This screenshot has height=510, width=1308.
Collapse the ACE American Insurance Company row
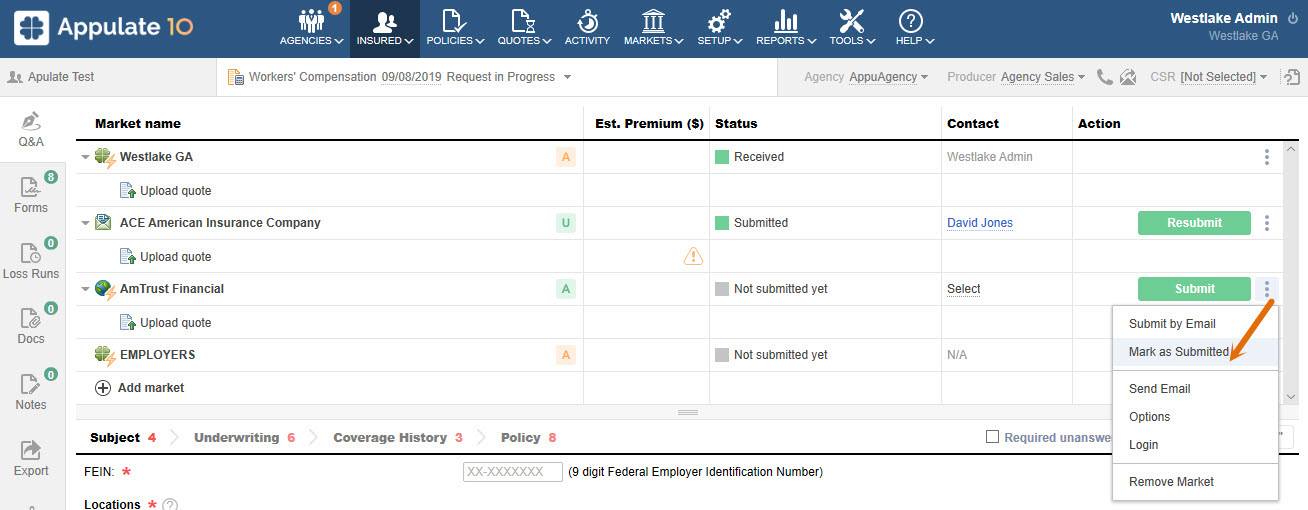tap(86, 224)
